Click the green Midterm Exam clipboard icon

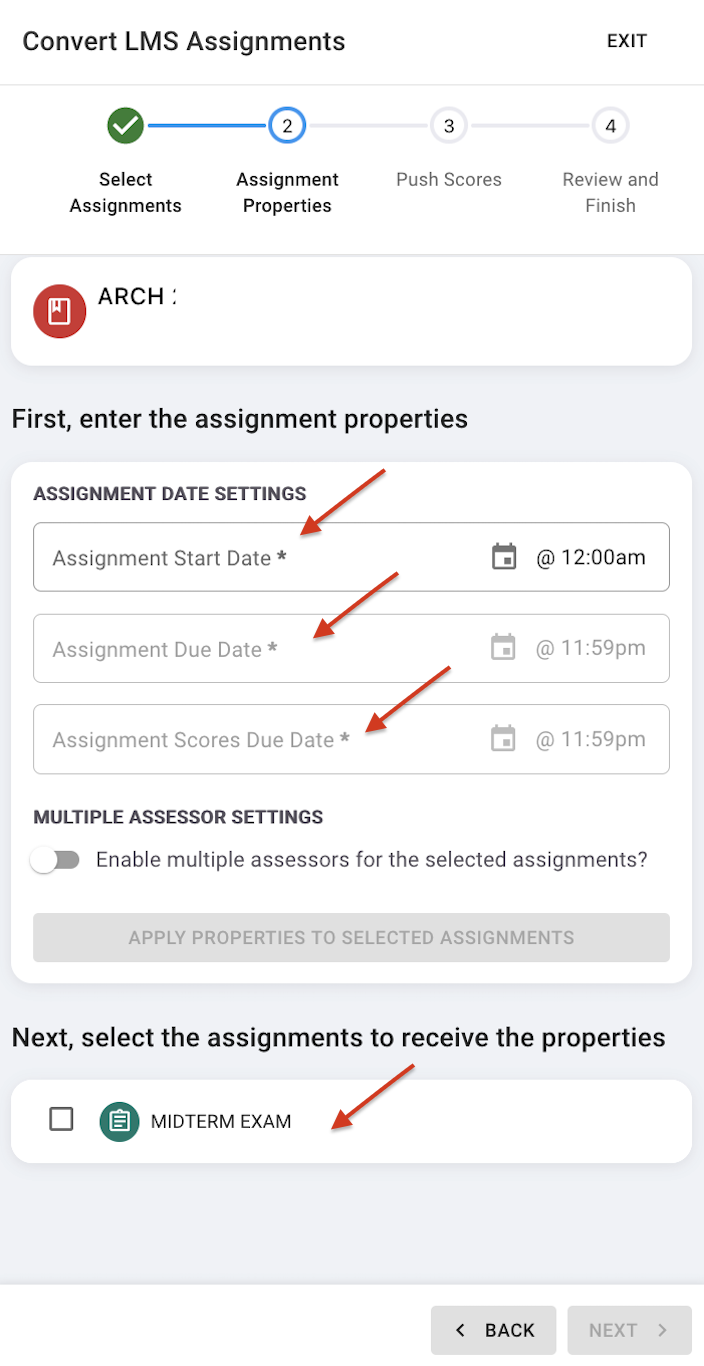(120, 1121)
